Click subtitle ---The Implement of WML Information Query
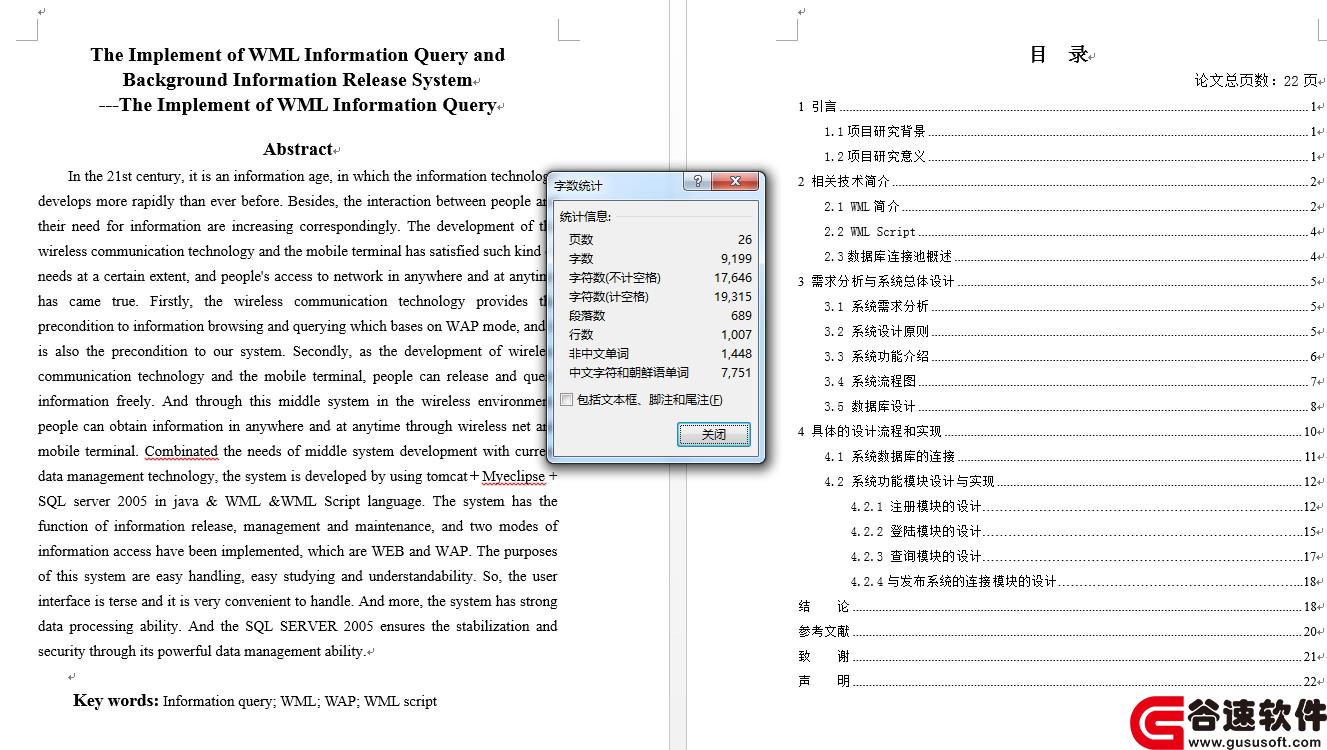 [298, 105]
